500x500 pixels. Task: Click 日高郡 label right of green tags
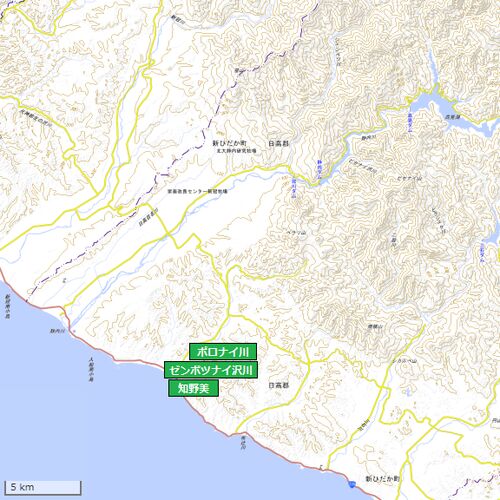pos(279,386)
